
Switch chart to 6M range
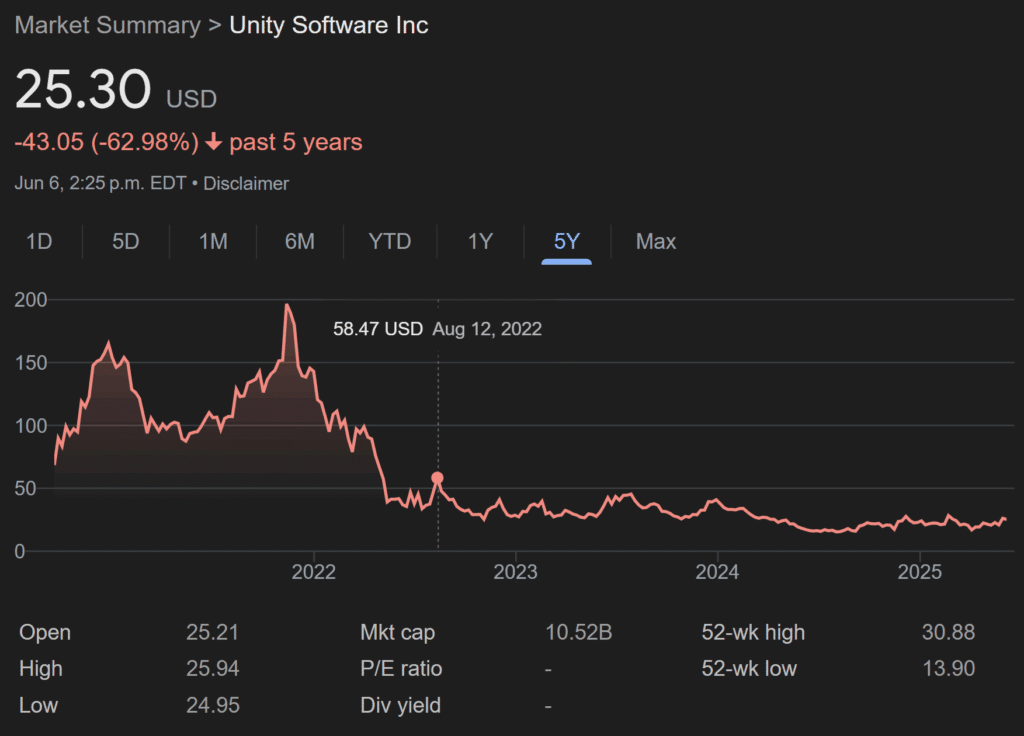[300, 242]
